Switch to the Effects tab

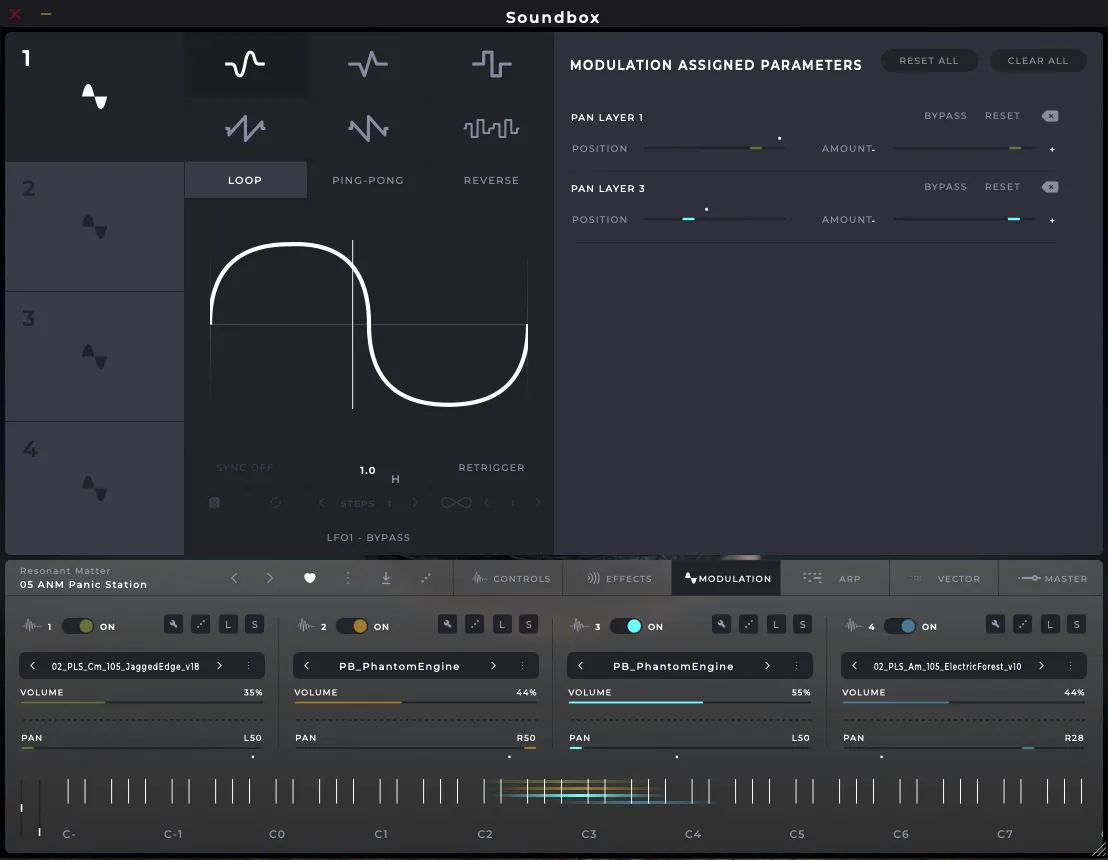tap(618, 578)
